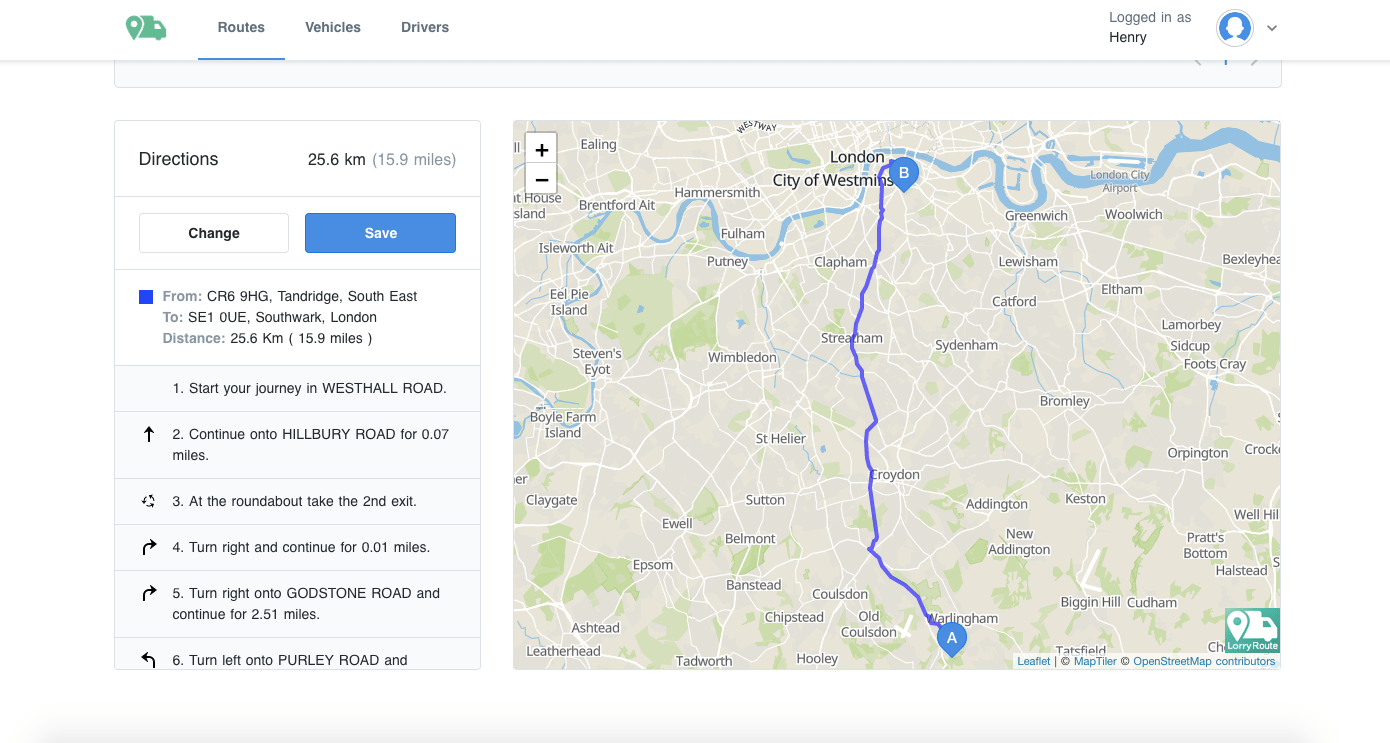
Task: Click the roundabout icon in step 3
Action: click(x=149, y=501)
